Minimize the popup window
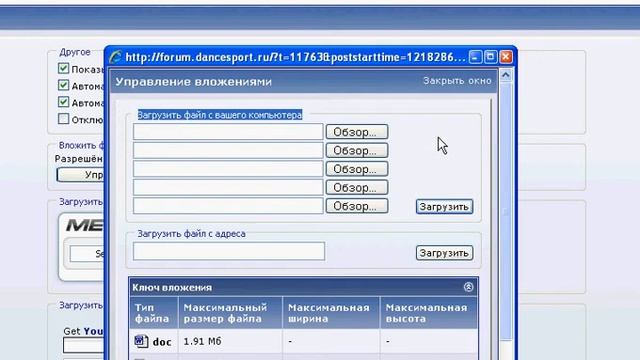This screenshot has width=640, height=360. [475, 57]
